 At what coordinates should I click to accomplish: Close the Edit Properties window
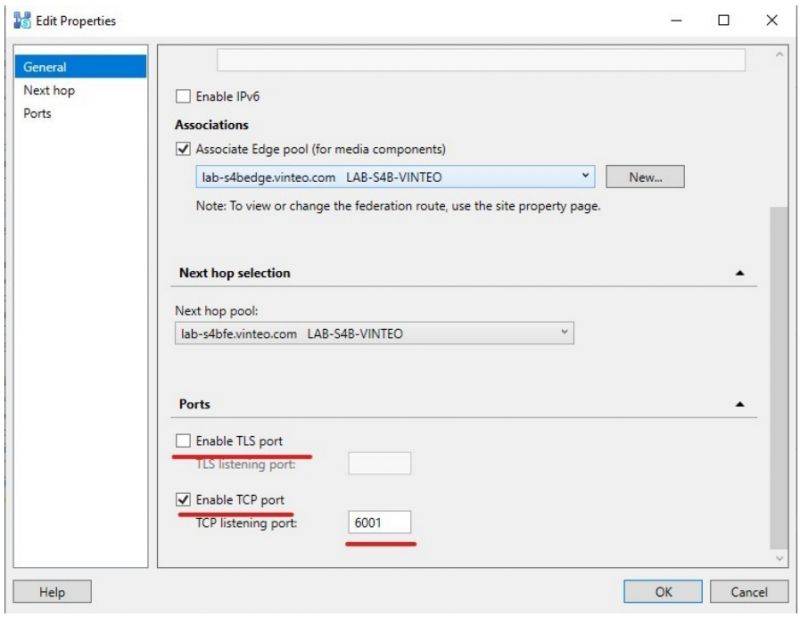click(x=771, y=20)
